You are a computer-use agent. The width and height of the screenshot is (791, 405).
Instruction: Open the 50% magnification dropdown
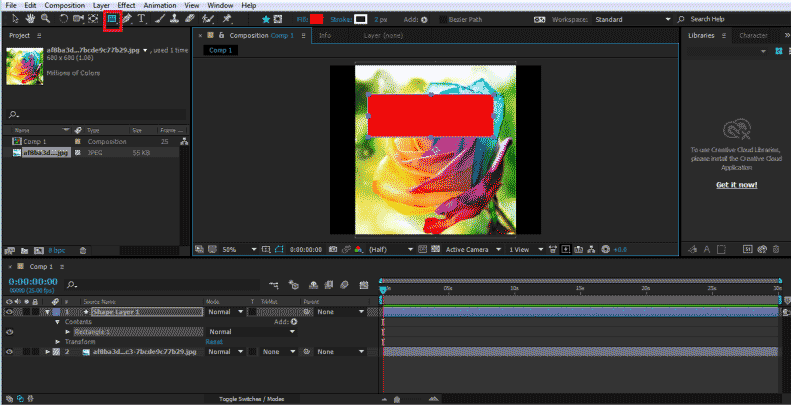pyautogui.click(x=240, y=249)
